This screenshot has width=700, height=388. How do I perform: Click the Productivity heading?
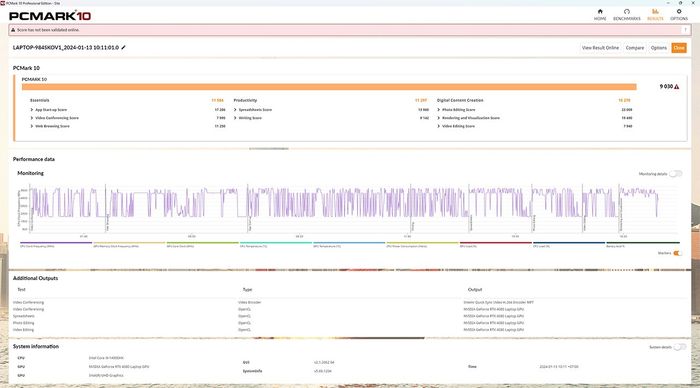click(x=245, y=100)
